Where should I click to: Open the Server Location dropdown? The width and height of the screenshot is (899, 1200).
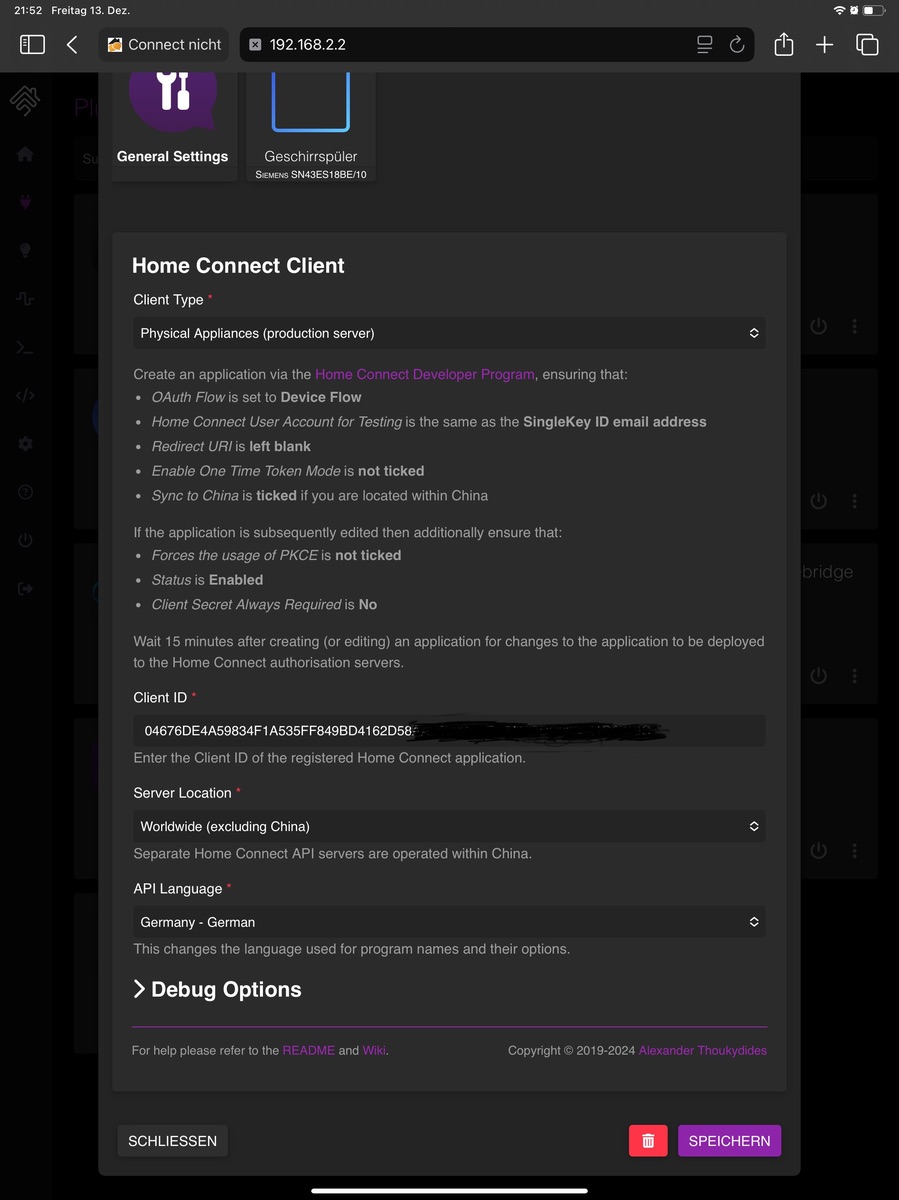[449, 827]
